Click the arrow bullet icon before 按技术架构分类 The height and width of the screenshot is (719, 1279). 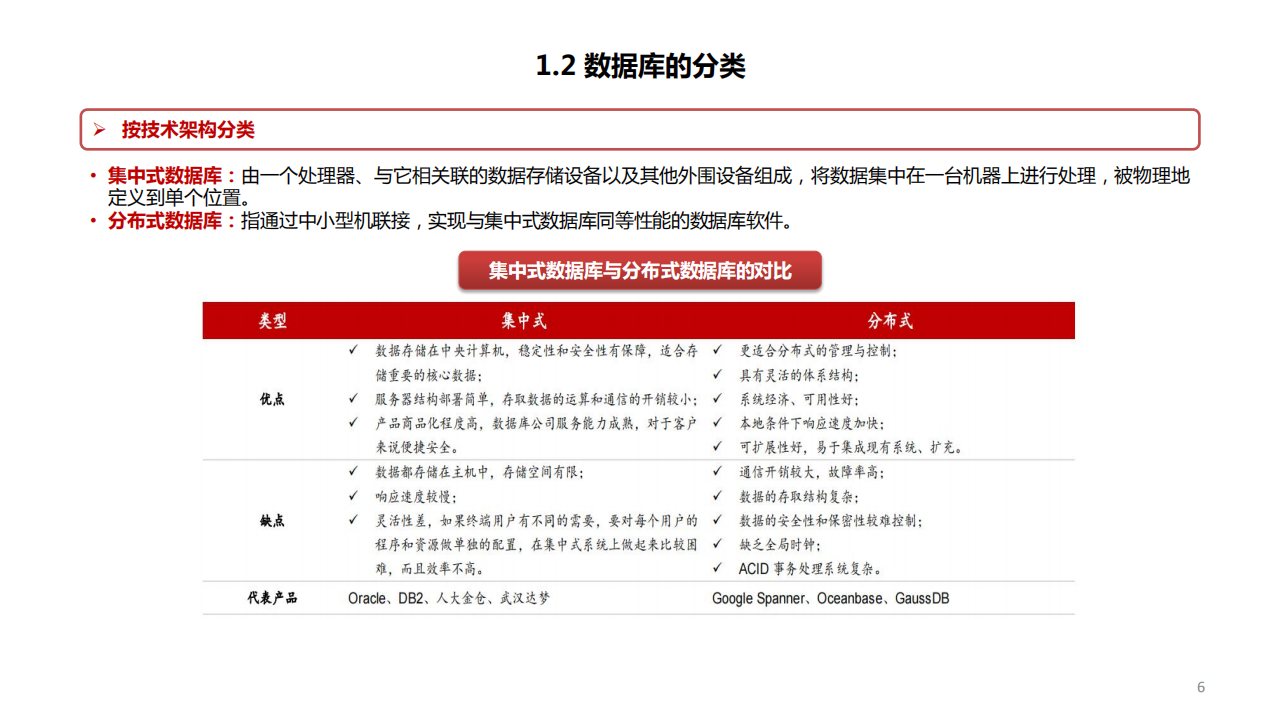click(97, 129)
